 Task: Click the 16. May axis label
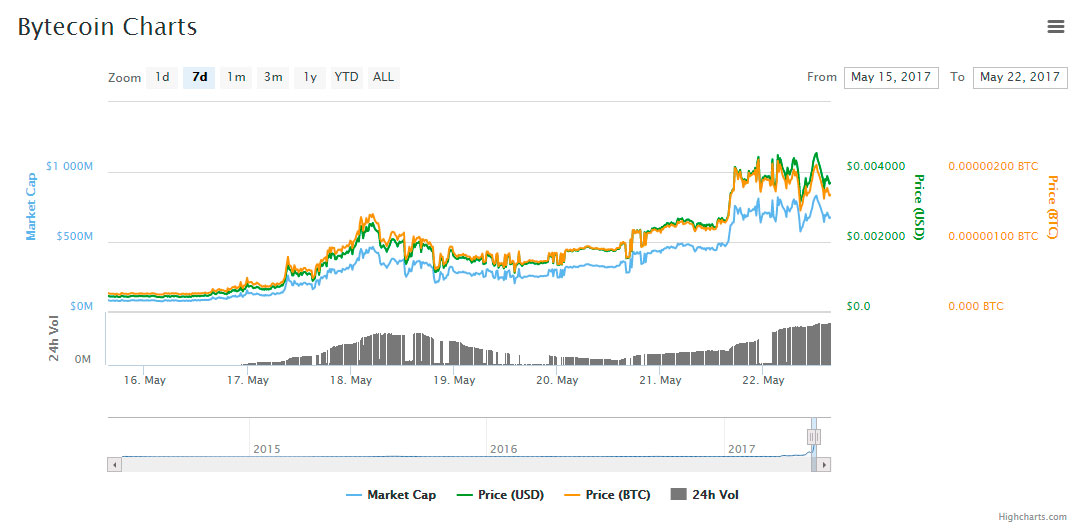pyautogui.click(x=143, y=380)
